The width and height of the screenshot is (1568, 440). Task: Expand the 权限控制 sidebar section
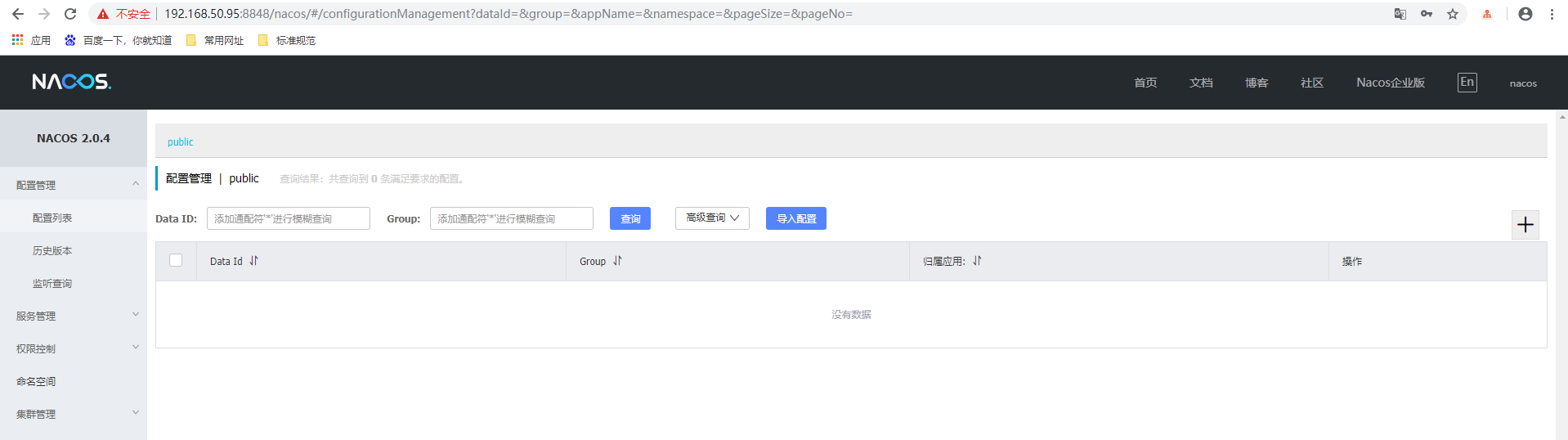74,348
